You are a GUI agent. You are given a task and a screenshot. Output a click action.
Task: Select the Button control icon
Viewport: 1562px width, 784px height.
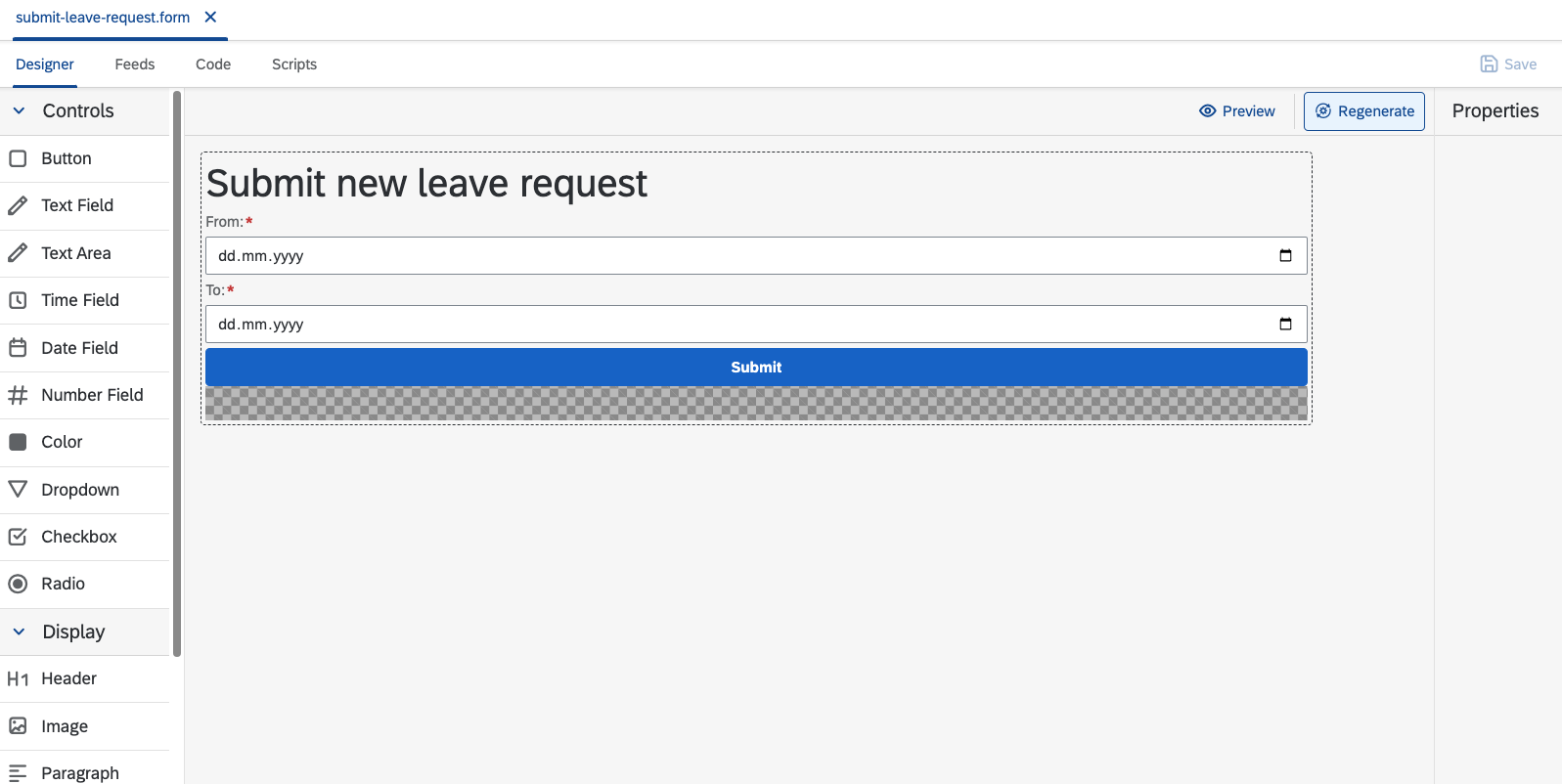tap(18, 158)
